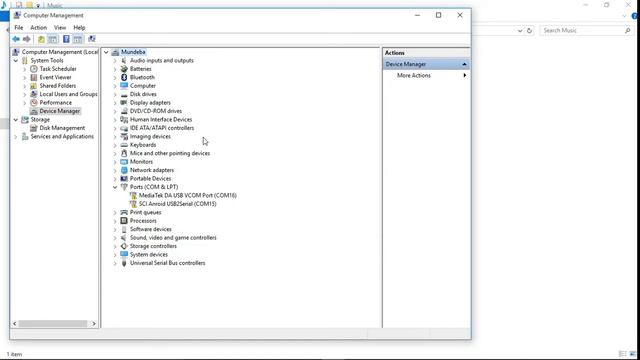This screenshot has width=640, height=360.
Task: Click the Event Viewer icon
Action: click(34, 77)
